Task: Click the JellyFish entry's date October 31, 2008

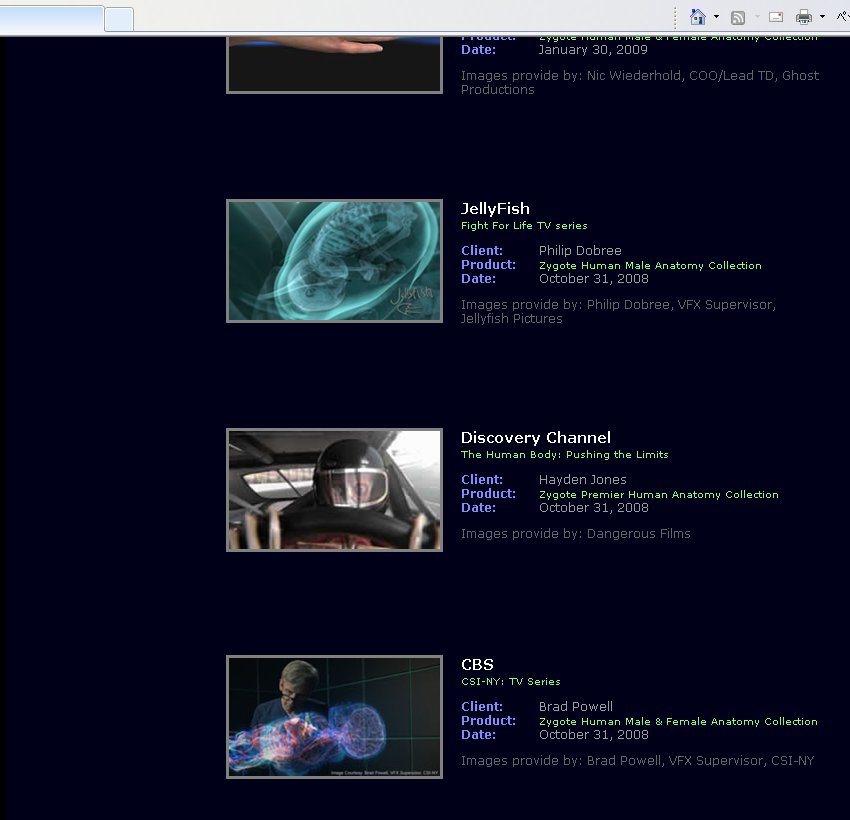Action: 594,279
